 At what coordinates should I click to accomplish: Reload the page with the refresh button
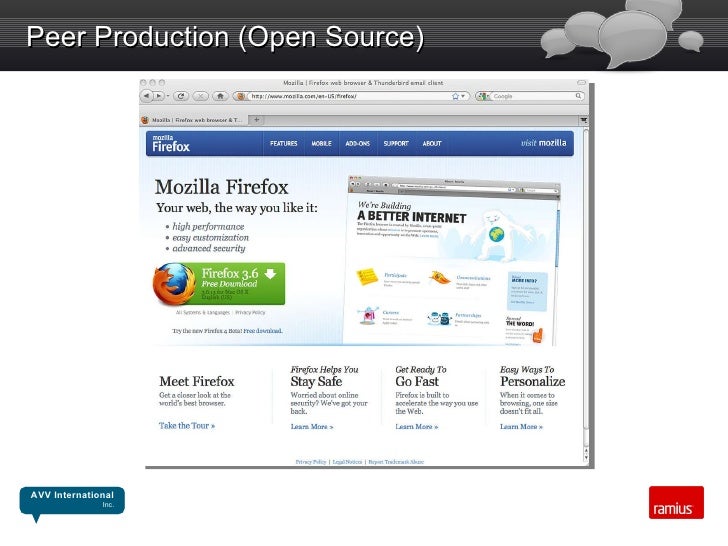(x=181, y=96)
